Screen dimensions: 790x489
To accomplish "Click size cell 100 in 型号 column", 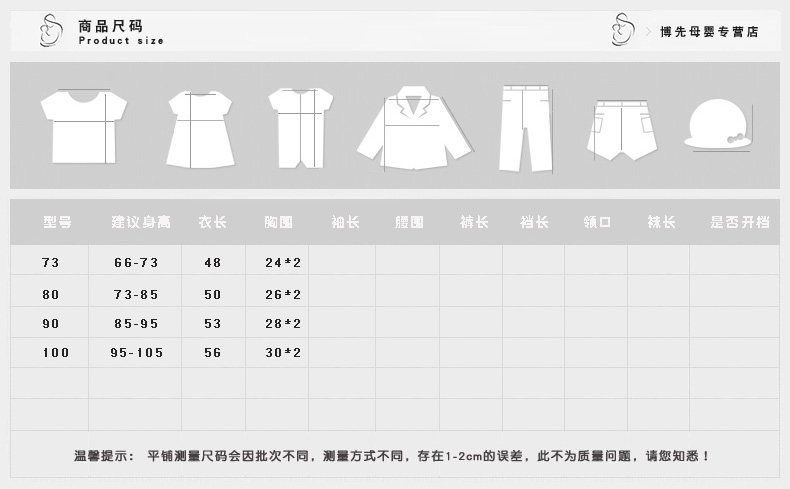I will pyautogui.click(x=55, y=353).
